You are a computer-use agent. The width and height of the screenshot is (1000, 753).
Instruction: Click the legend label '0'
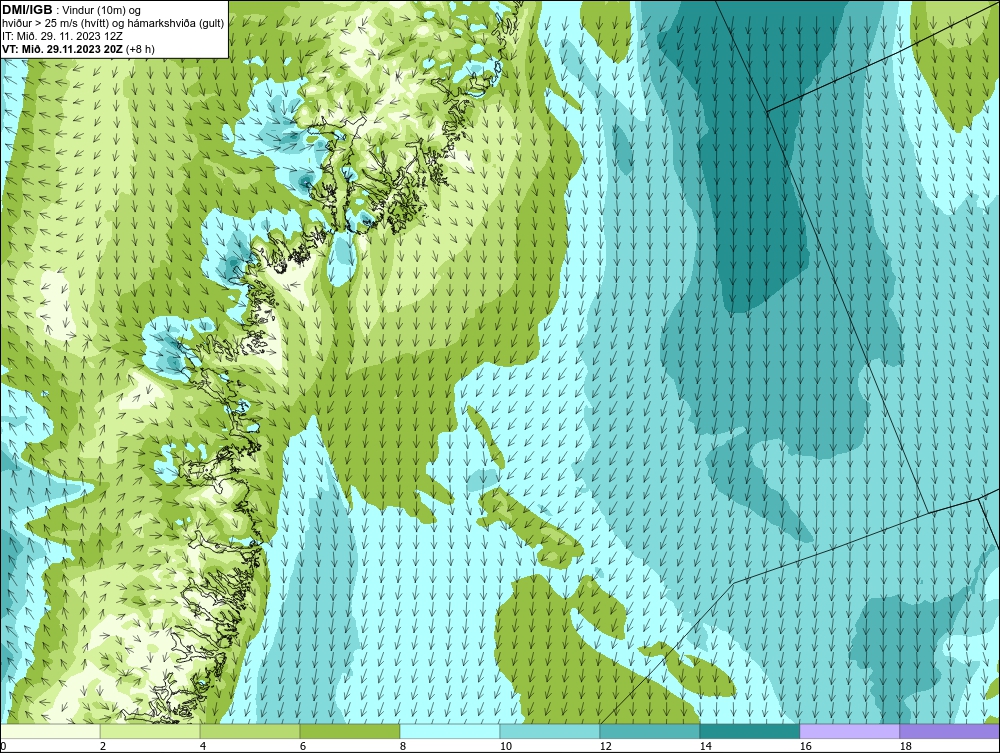[x=3, y=746]
